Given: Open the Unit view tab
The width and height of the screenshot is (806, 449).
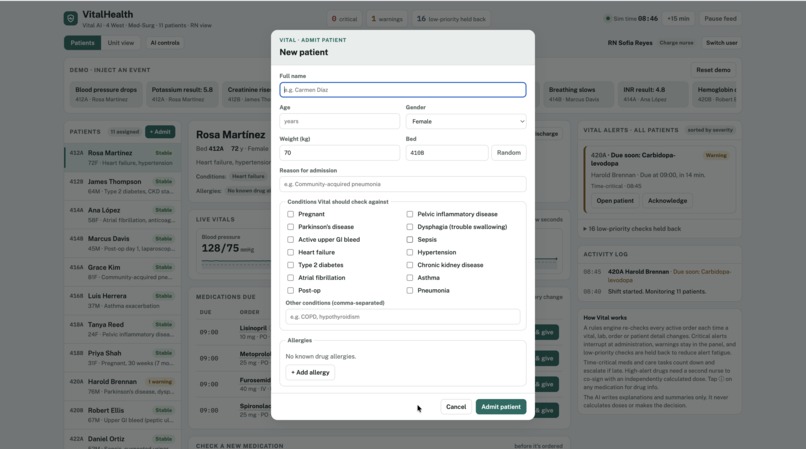Looking at the screenshot, I should pos(121,43).
